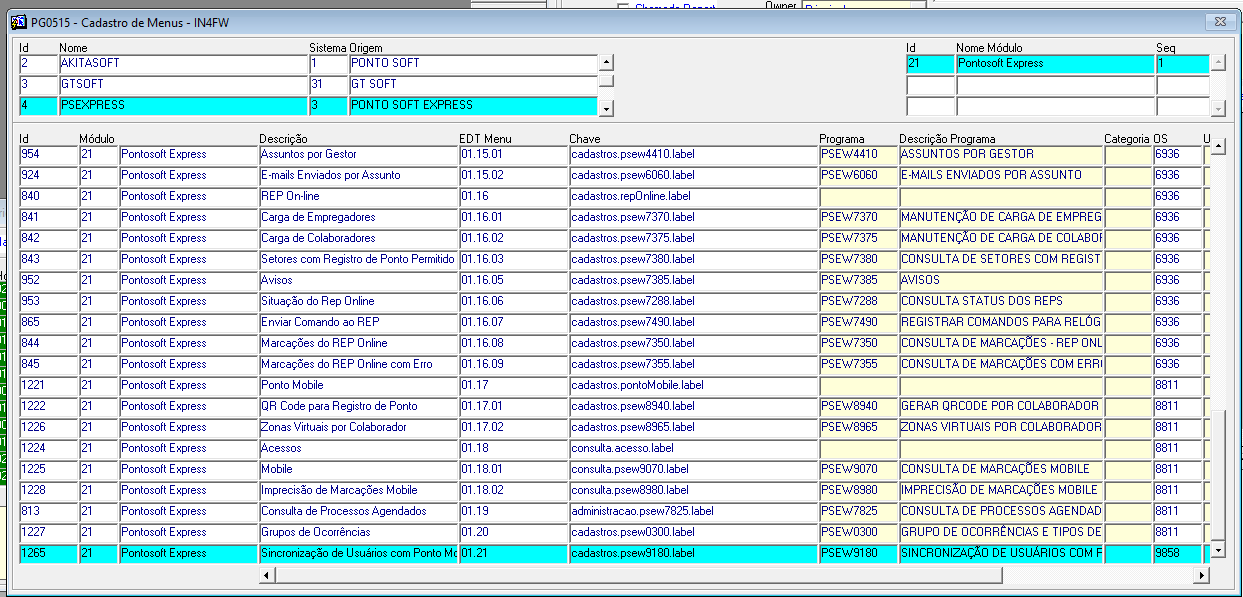Click Programa cell PSEW7355
This screenshot has height=597, width=1243.
pos(858,364)
